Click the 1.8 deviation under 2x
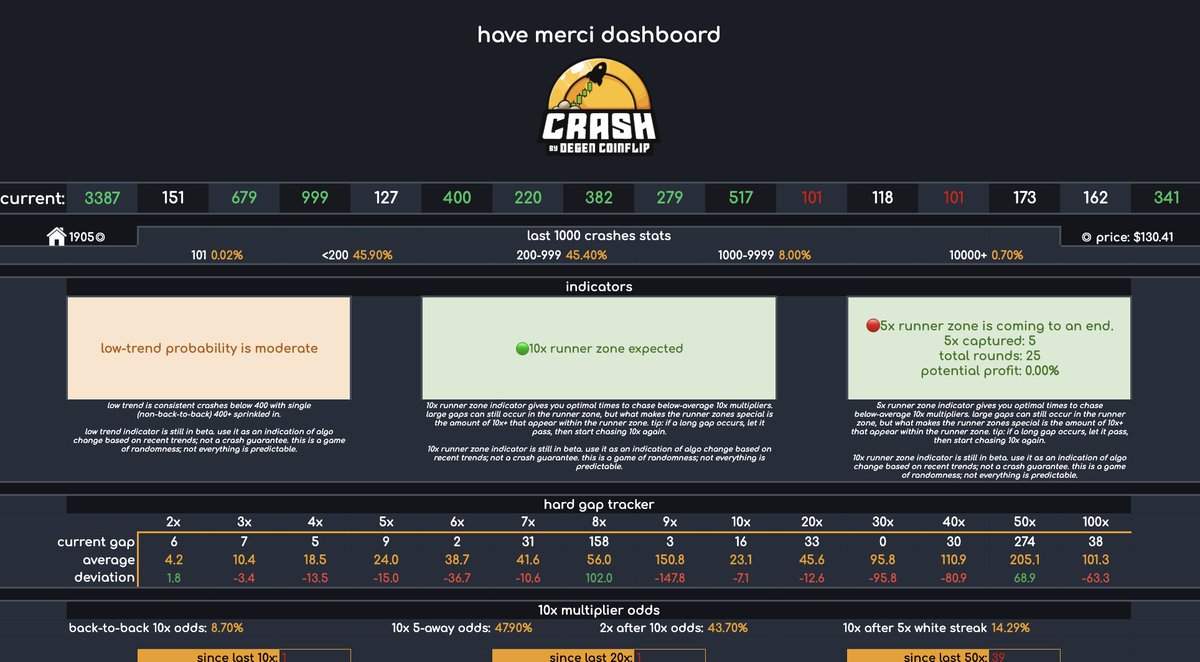Screen dimensions: 1200x662 pyautogui.click(x=173, y=577)
